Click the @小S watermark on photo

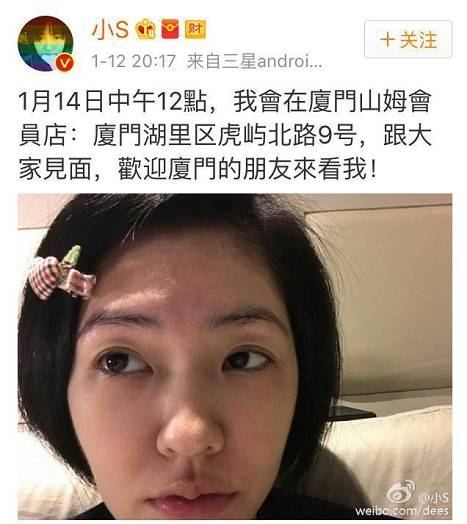(433, 497)
